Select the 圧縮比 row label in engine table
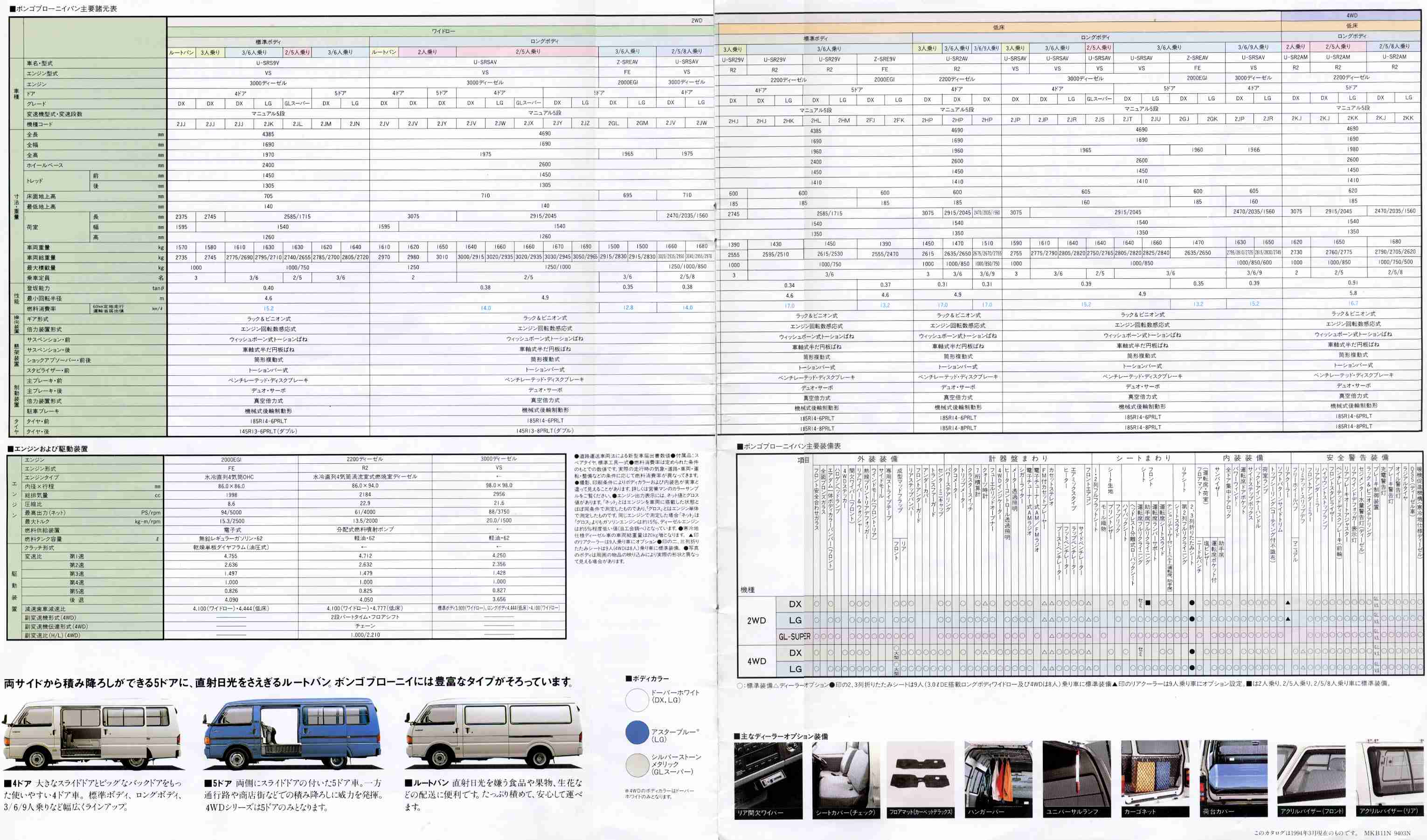 [x=34, y=504]
